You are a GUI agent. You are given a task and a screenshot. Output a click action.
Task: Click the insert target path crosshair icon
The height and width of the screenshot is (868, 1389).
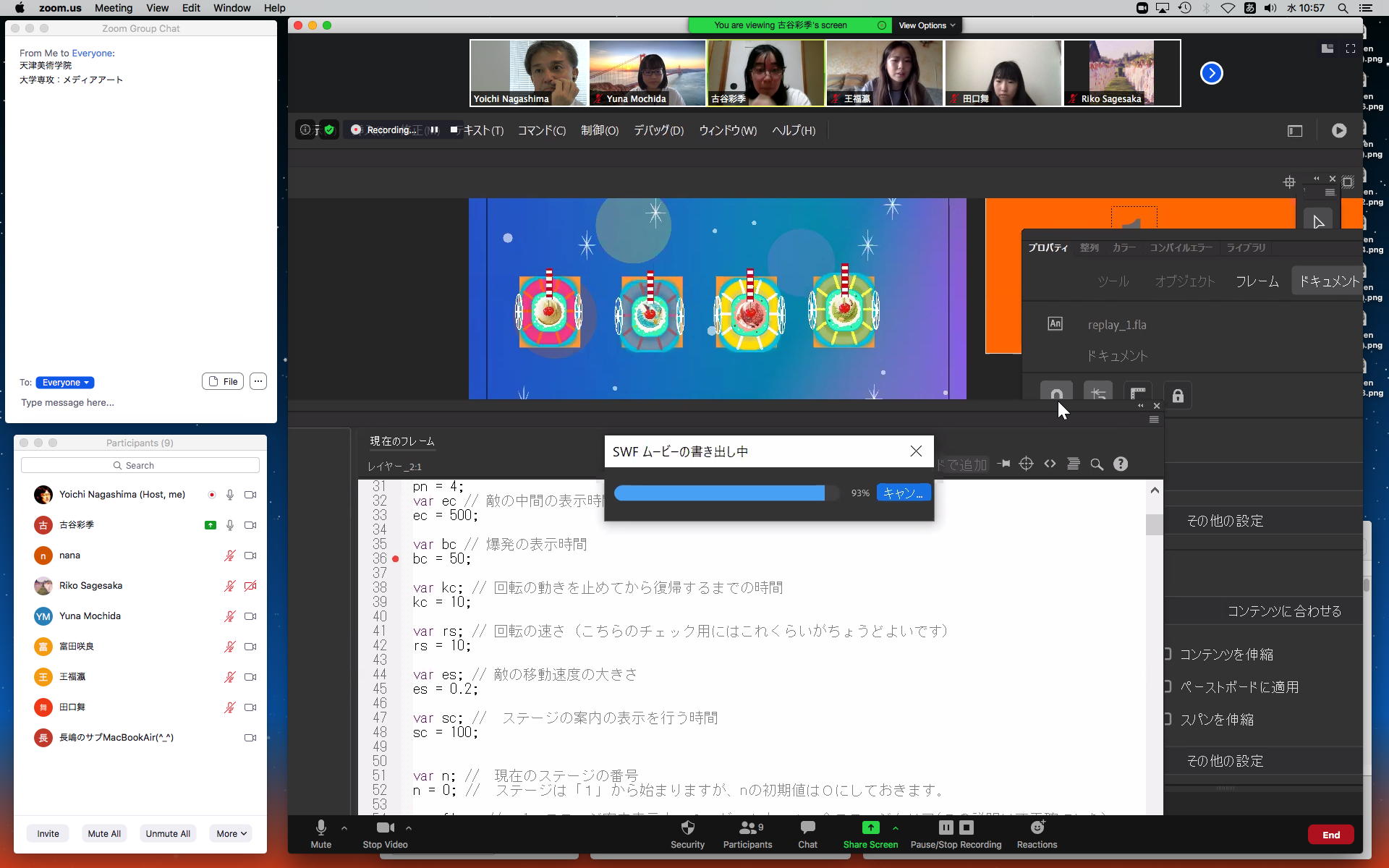click(1026, 464)
